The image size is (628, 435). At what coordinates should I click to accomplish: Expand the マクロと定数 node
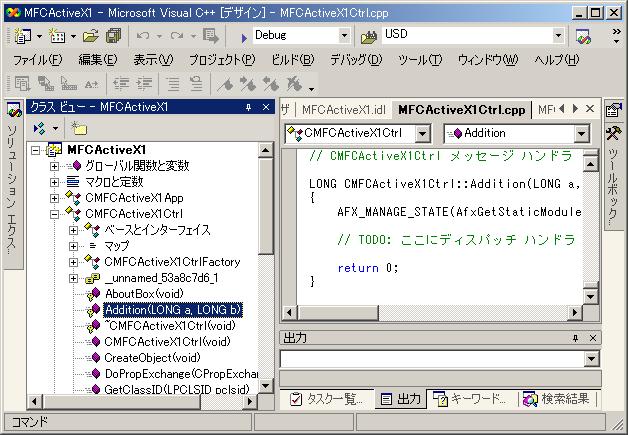[x=54, y=182]
